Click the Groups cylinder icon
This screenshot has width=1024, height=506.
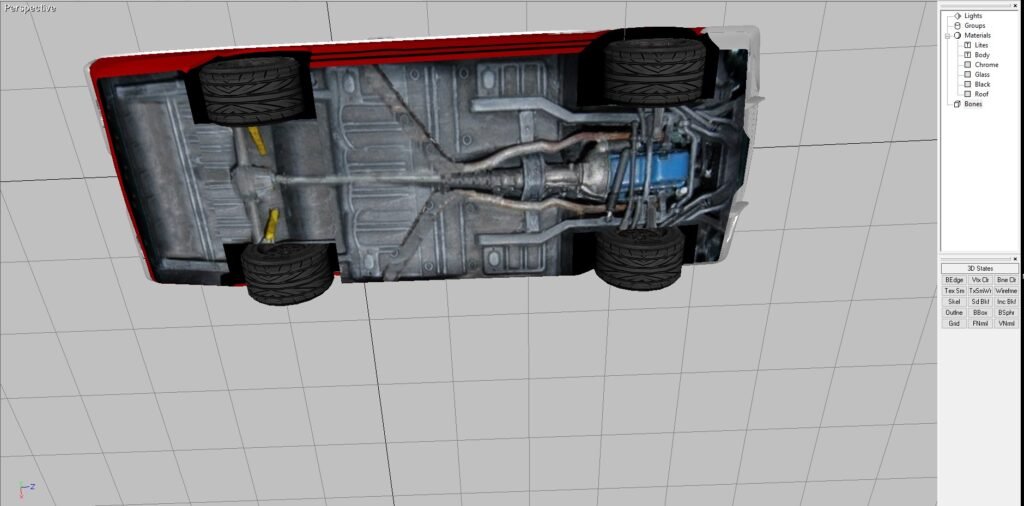point(957,26)
